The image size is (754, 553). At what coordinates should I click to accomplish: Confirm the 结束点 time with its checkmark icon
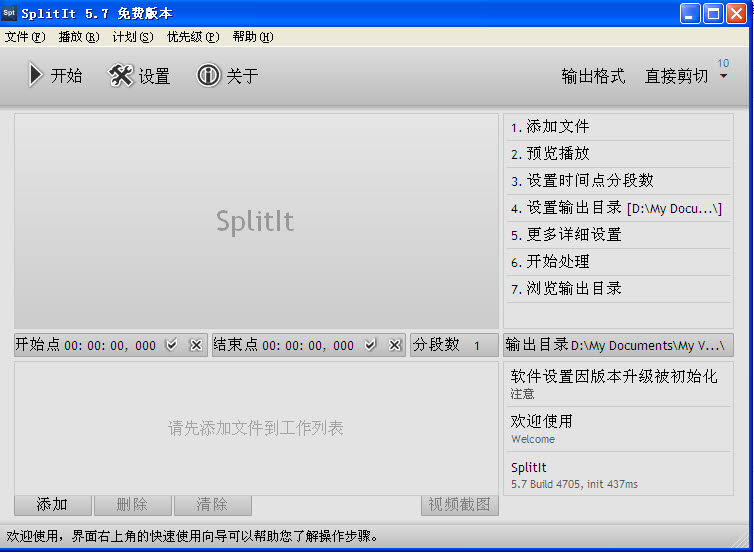[x=370, y=345]
